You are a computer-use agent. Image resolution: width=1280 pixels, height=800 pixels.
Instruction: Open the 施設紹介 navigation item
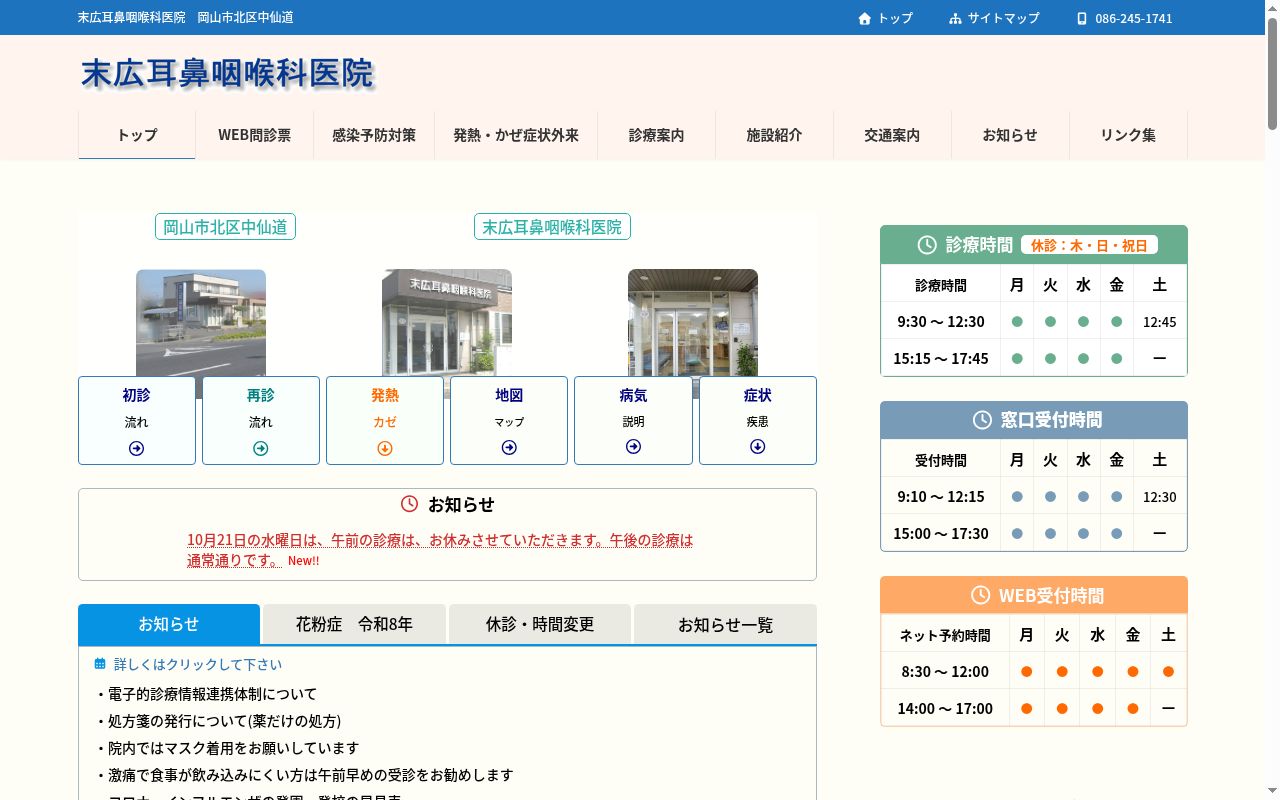tap(775, 135)
